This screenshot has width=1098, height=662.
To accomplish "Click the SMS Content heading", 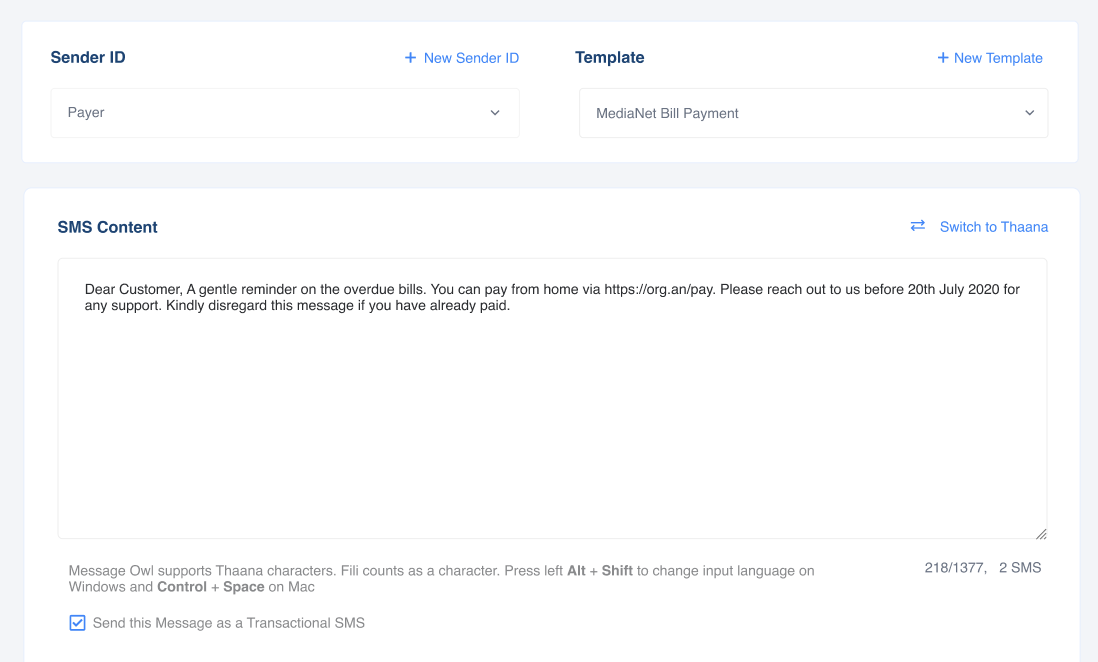I will point(108,227).
